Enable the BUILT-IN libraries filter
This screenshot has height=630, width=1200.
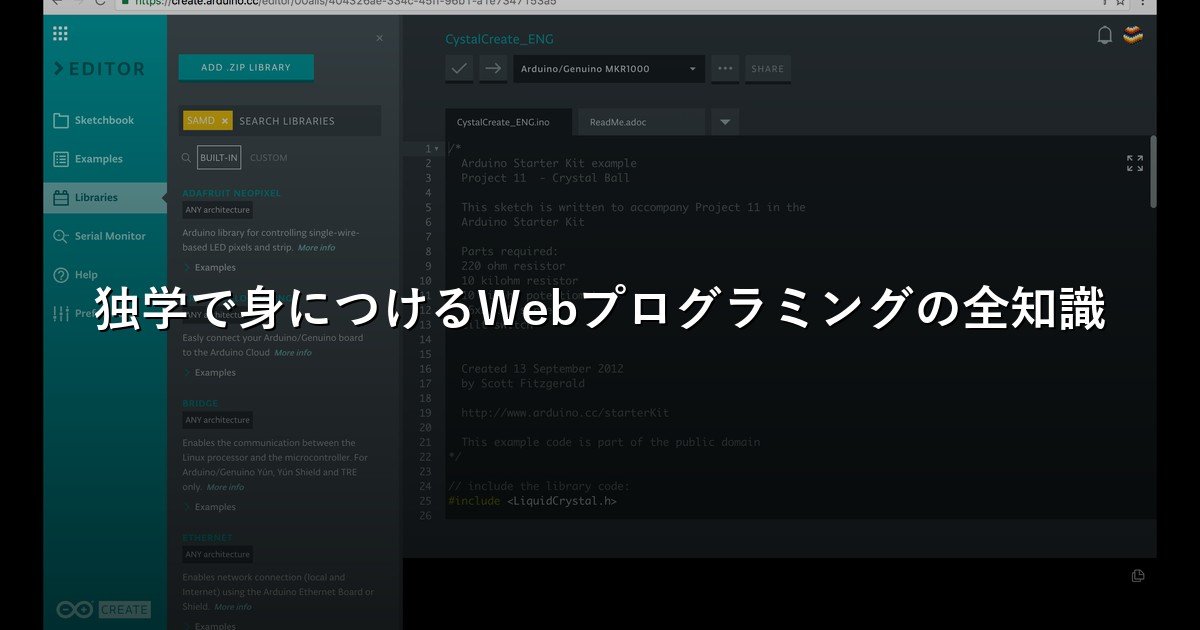pos(218,157)
